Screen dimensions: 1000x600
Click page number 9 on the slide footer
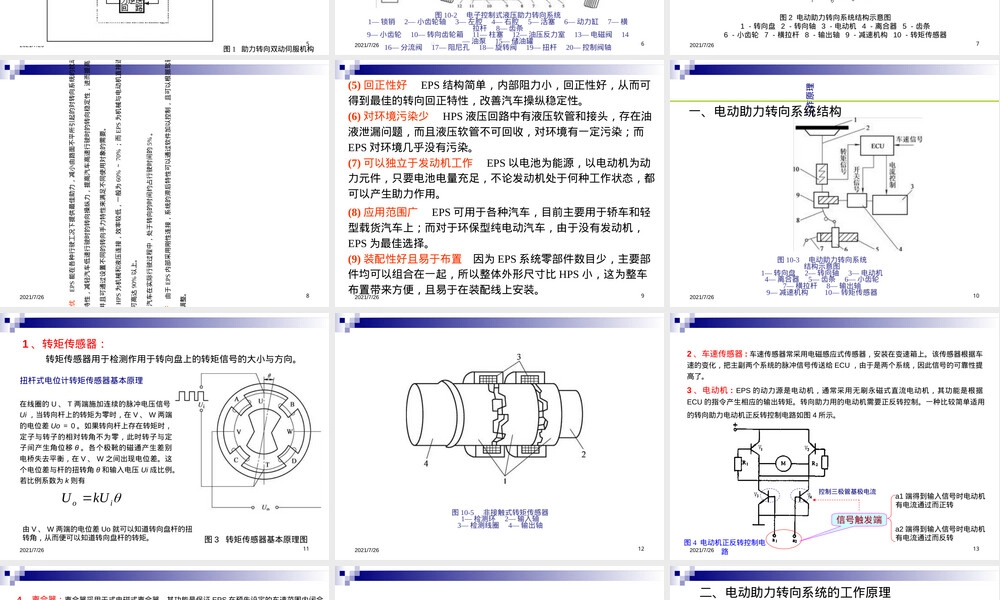pos(642,296)
